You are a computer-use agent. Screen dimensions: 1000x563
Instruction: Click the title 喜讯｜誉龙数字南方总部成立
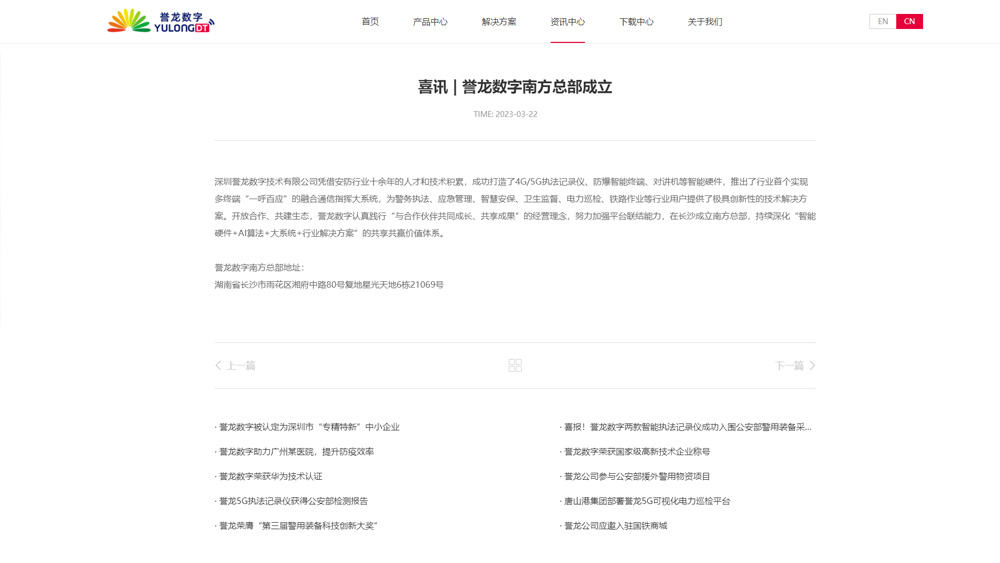coord(515,87)
